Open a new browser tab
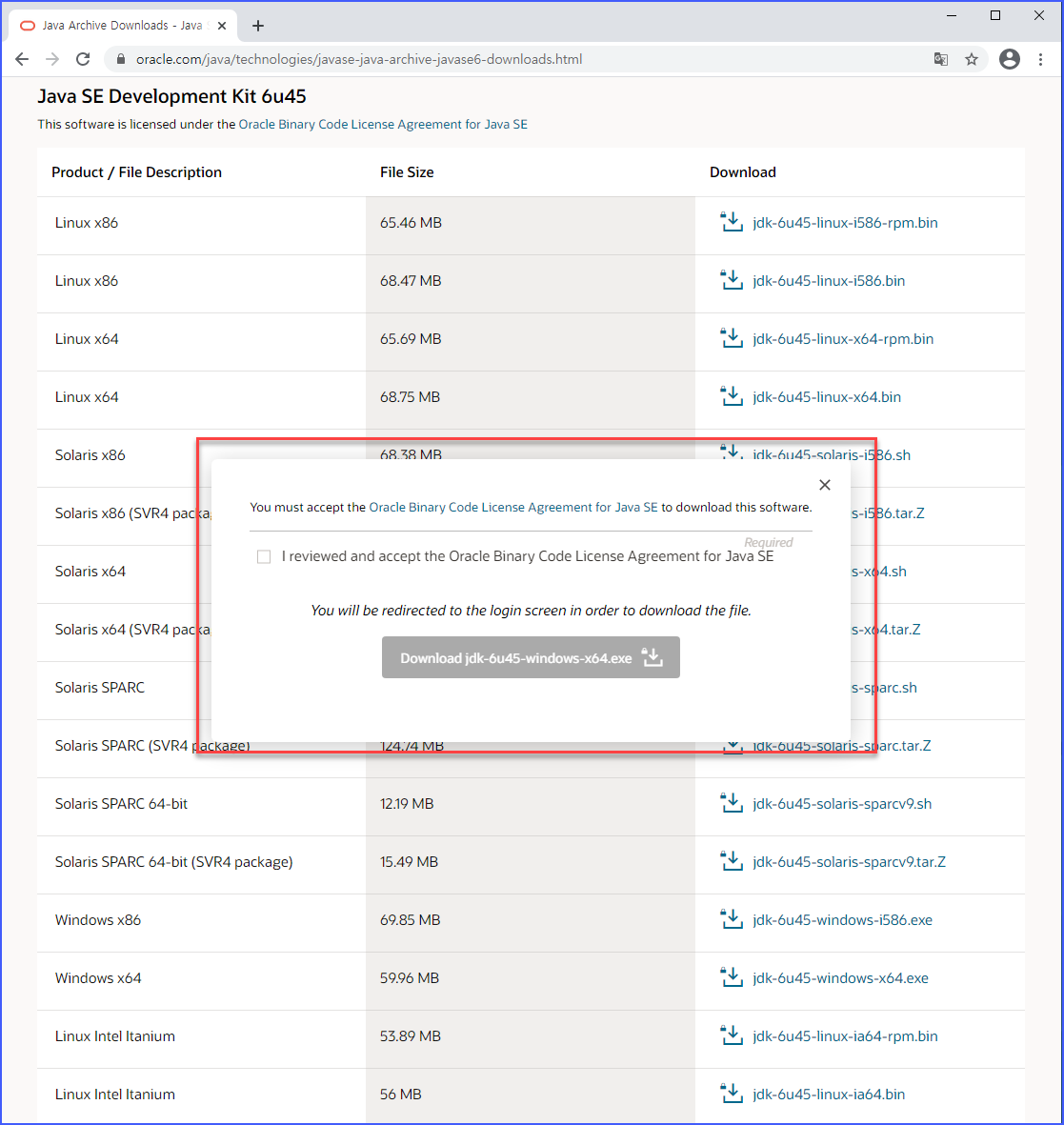The width and height of the screenshot is (1064, 1125). tap(258, 26)
